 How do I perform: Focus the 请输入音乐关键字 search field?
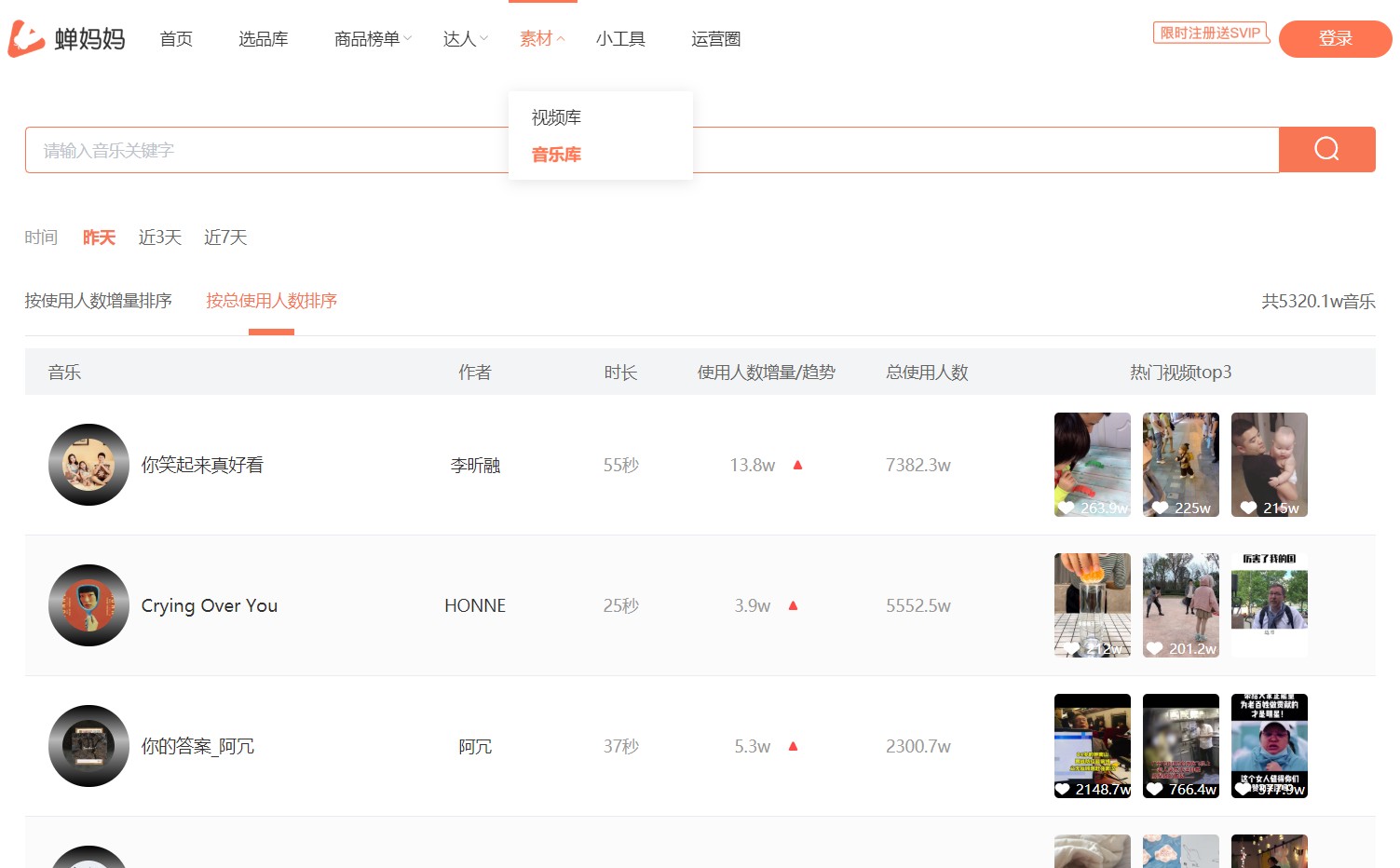coord(652,150)
